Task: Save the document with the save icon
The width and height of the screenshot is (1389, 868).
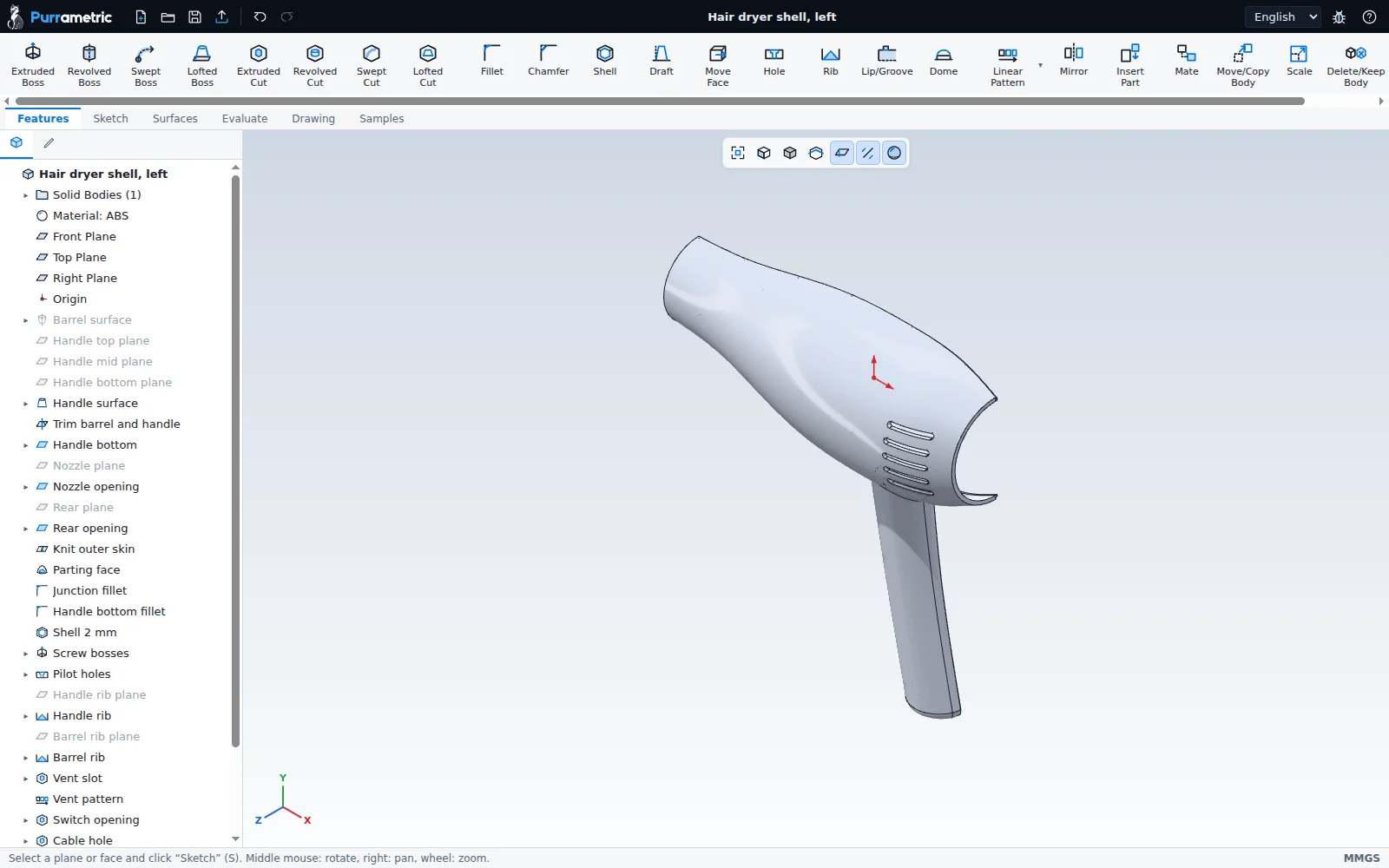Action: click(195, 16)
